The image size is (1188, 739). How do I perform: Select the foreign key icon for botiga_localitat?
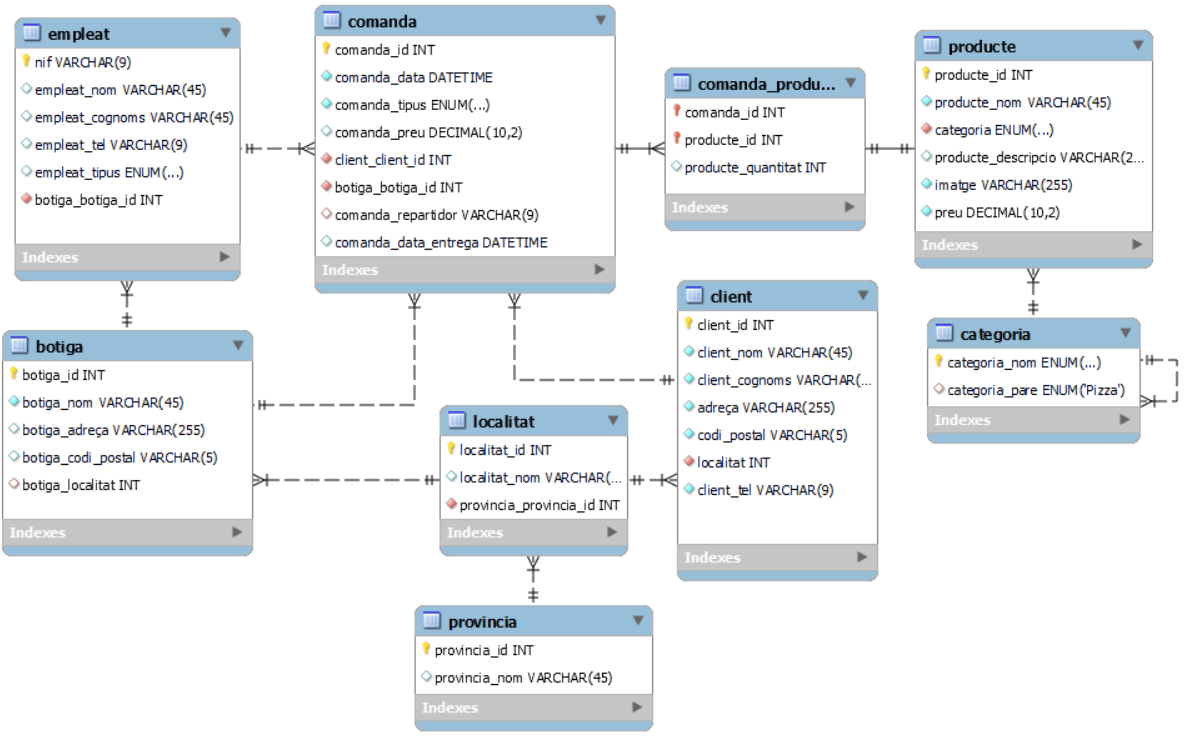click(x=15, y=486)
